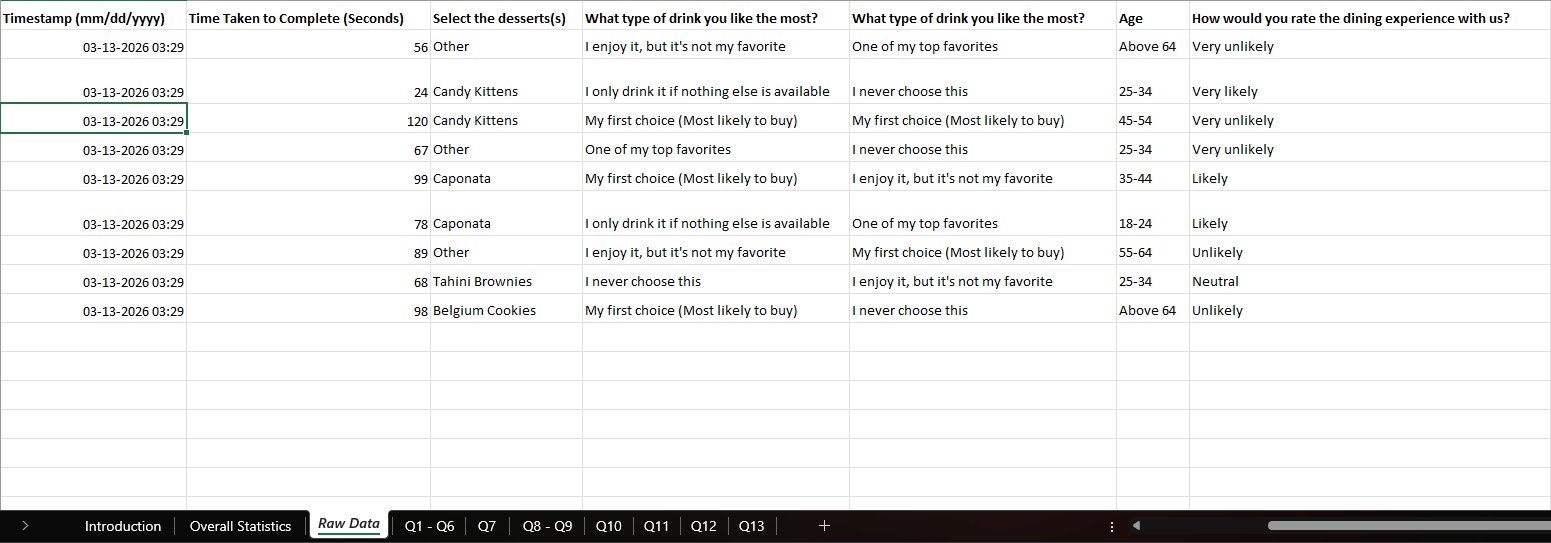Open the Q1 - Q6 sheet tab
This screenshot has width=1551, height=543.
pyautogui.click(x=429, y=526)
